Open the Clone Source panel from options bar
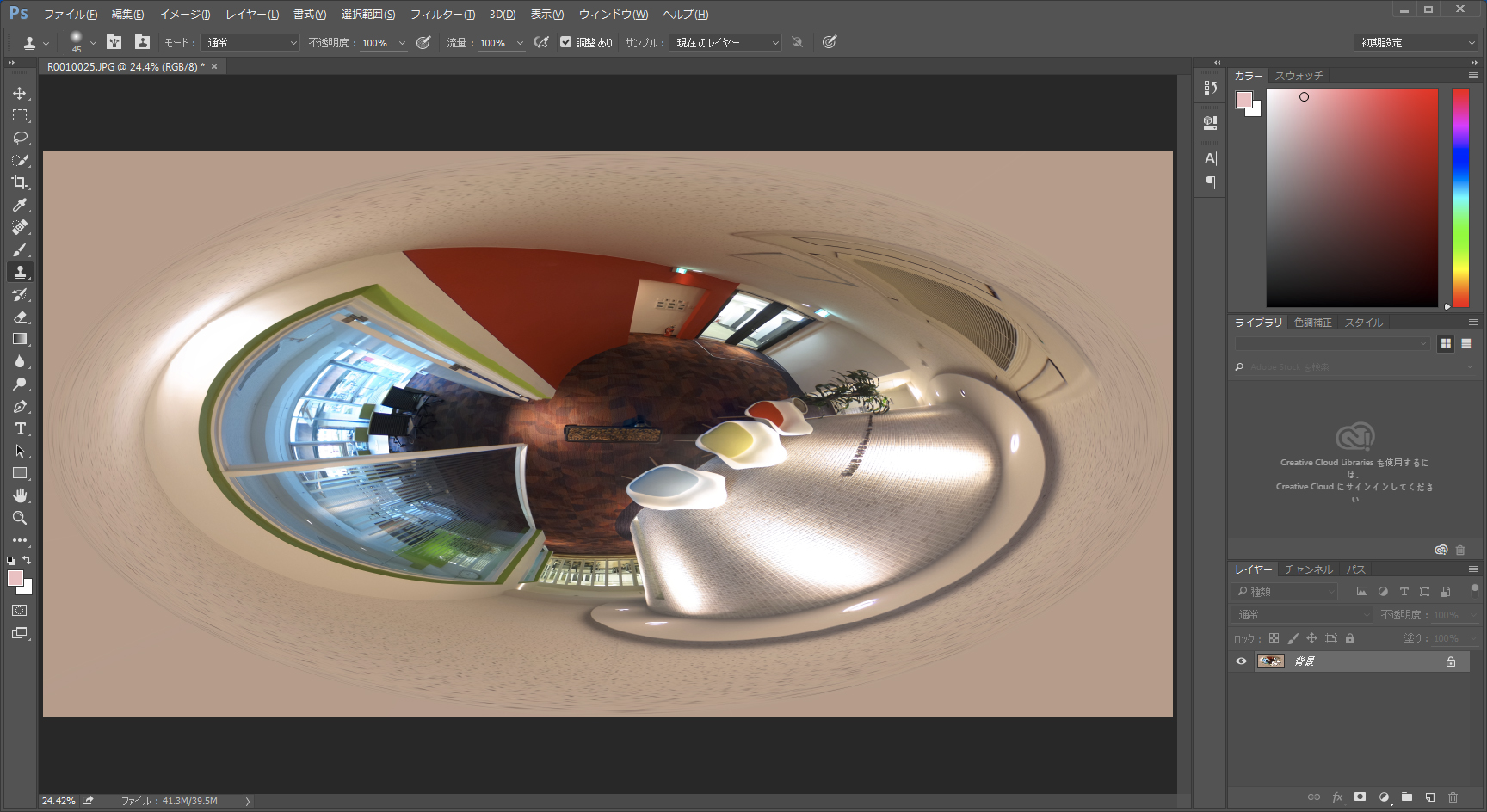1487x812 pixels. [x=143, y=42]
